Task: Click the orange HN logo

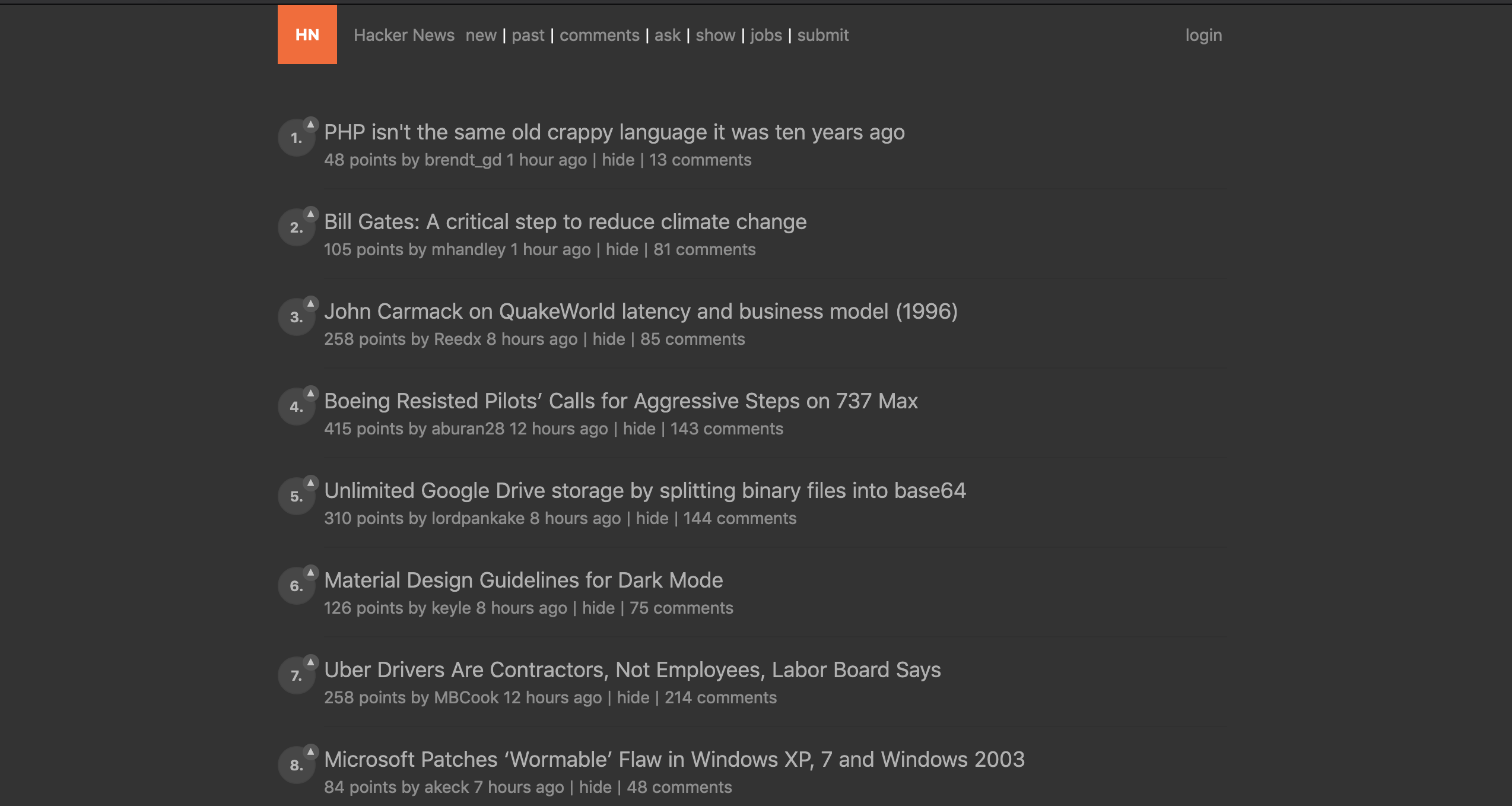Action: pos(307,34)
